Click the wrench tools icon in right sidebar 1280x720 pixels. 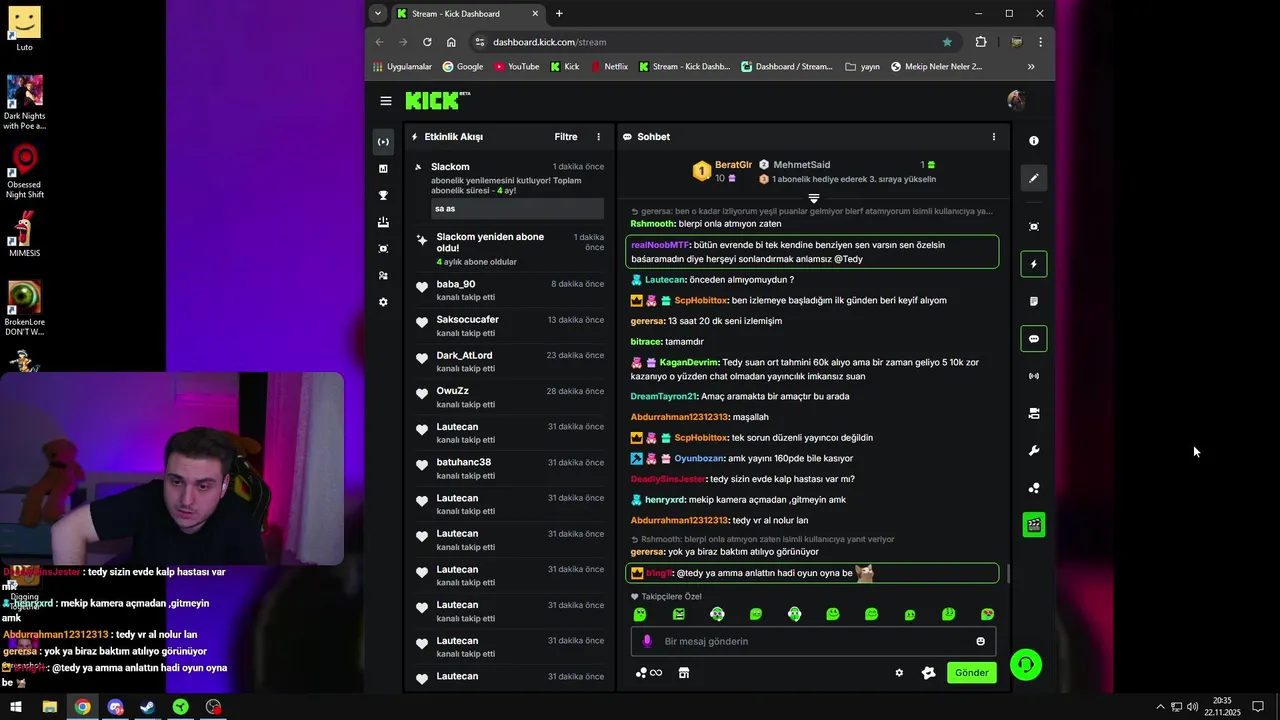pyautogui.click(x=1034, y=451)
